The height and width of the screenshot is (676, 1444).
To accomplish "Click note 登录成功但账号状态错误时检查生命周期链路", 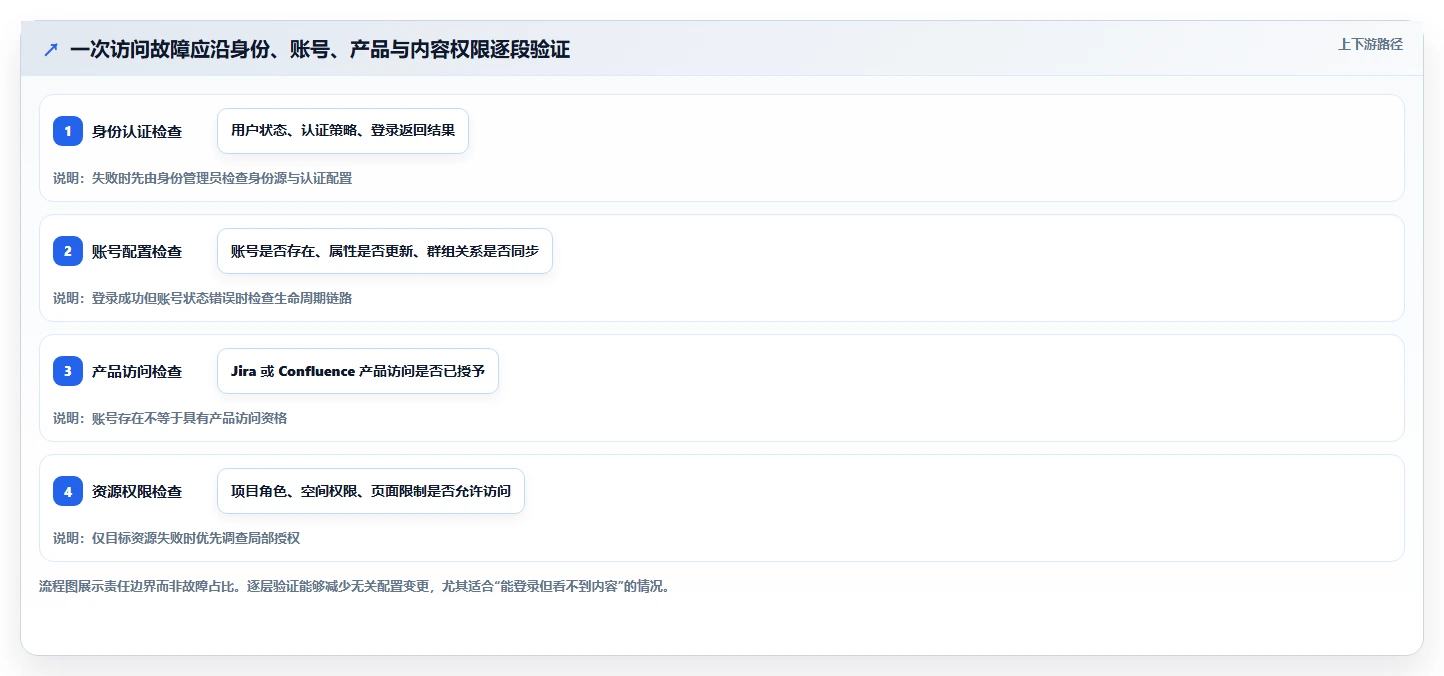I will 203,298.
